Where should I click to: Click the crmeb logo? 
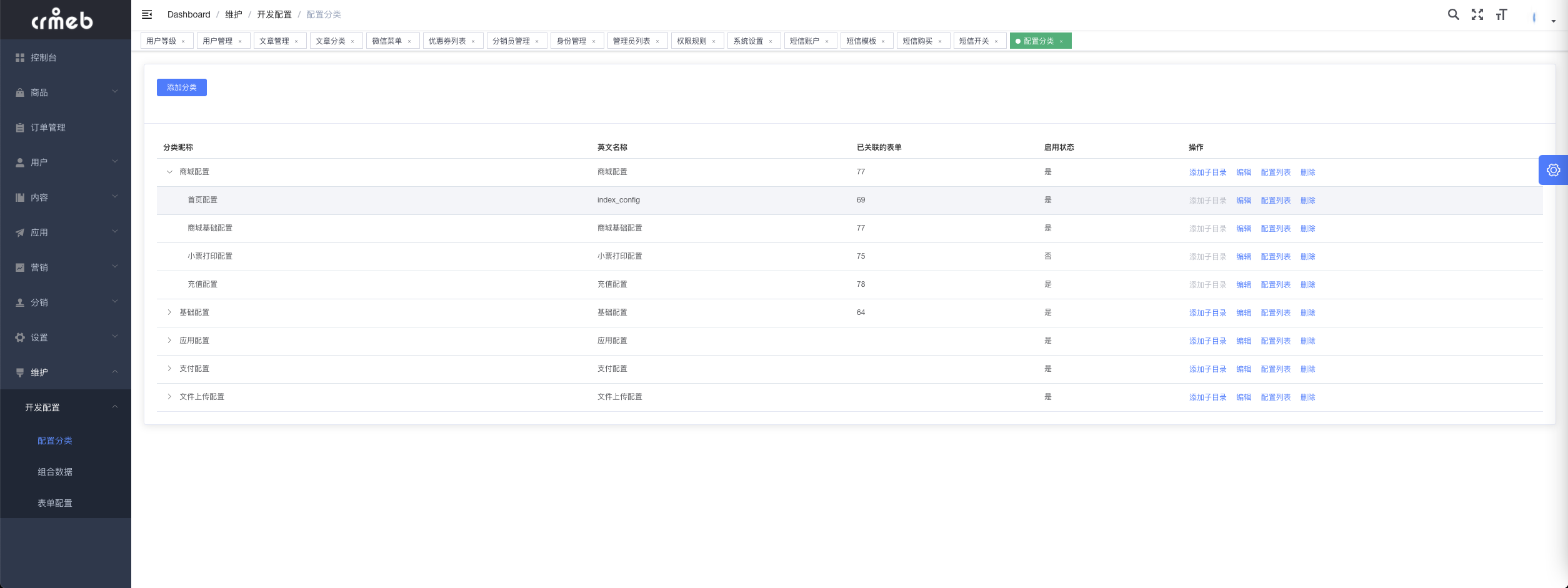[62, 19]
